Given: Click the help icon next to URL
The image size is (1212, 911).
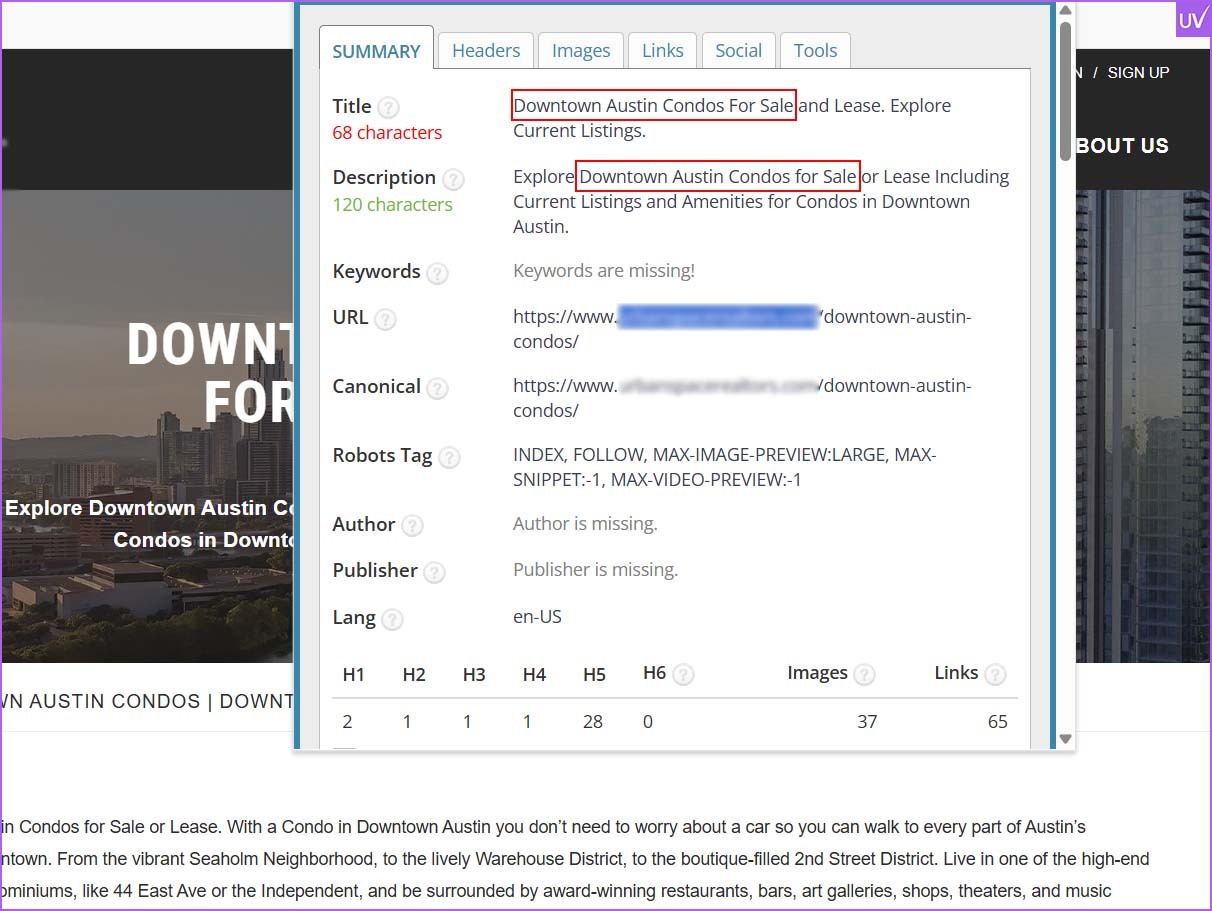Looking at the screenshot, I should (x=385, y=320).
